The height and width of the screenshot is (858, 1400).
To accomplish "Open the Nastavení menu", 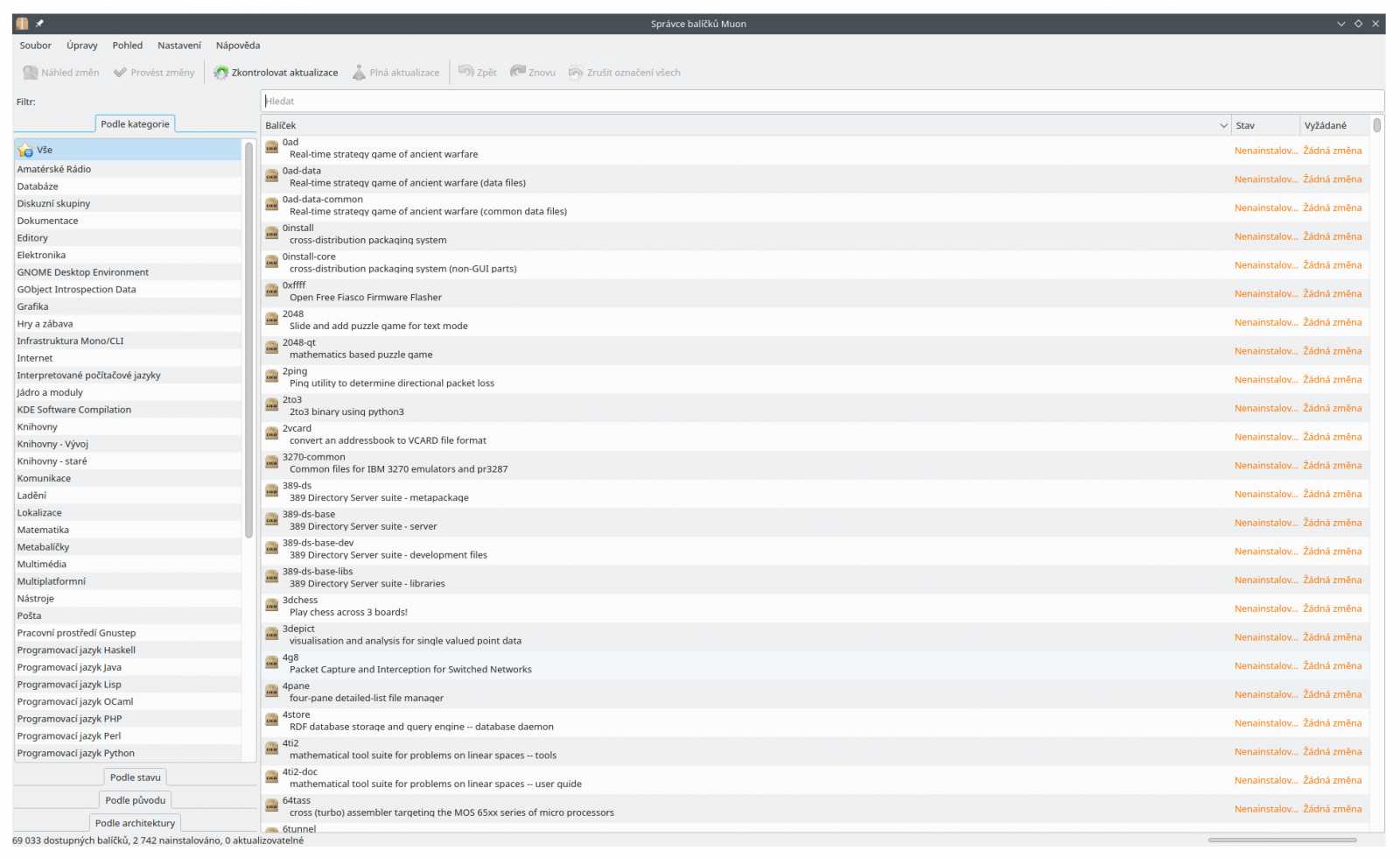I will point(179,46).
